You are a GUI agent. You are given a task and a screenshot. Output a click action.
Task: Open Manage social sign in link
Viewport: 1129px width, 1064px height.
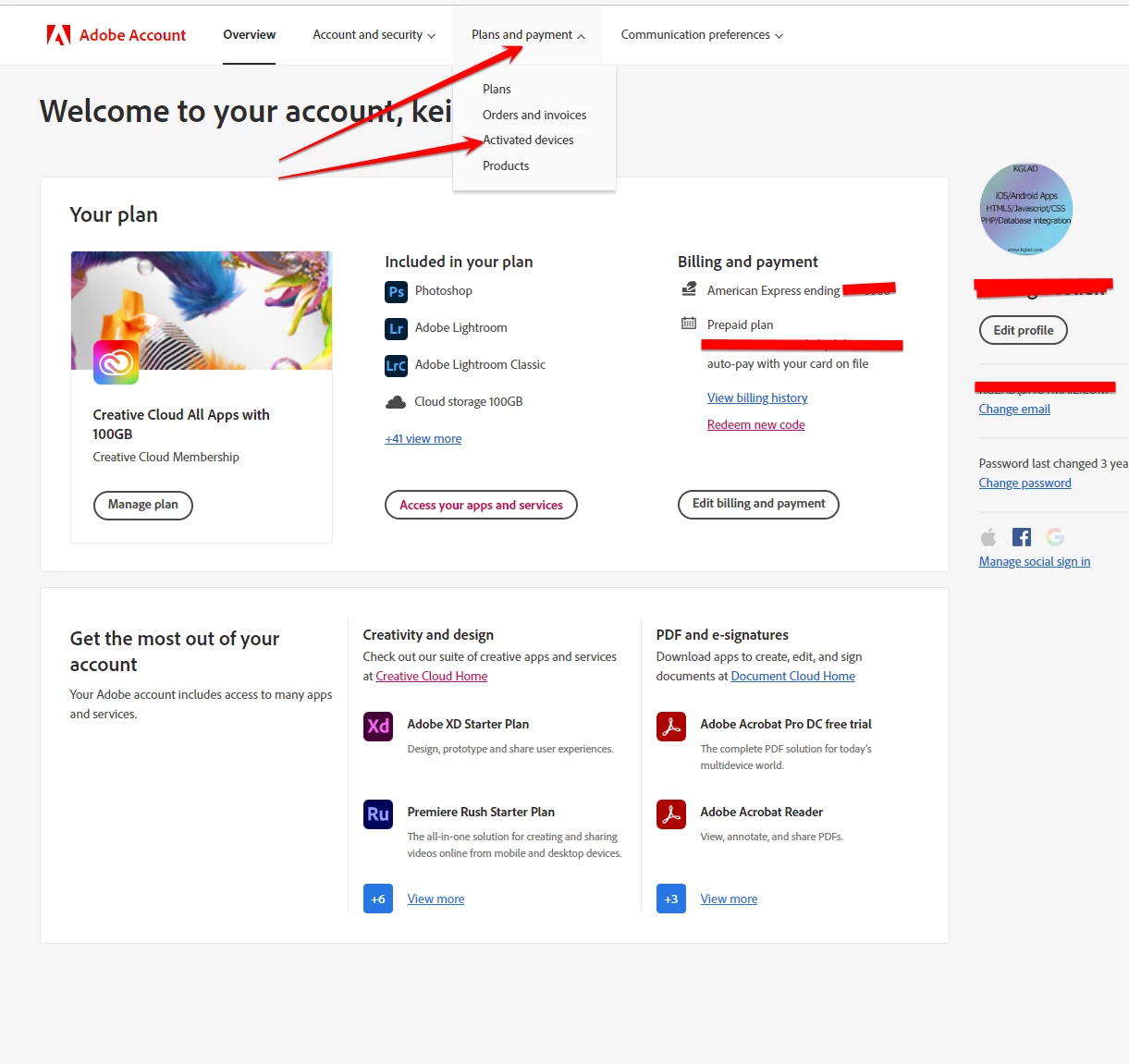pyautogui.click(x=1035, y=562)
